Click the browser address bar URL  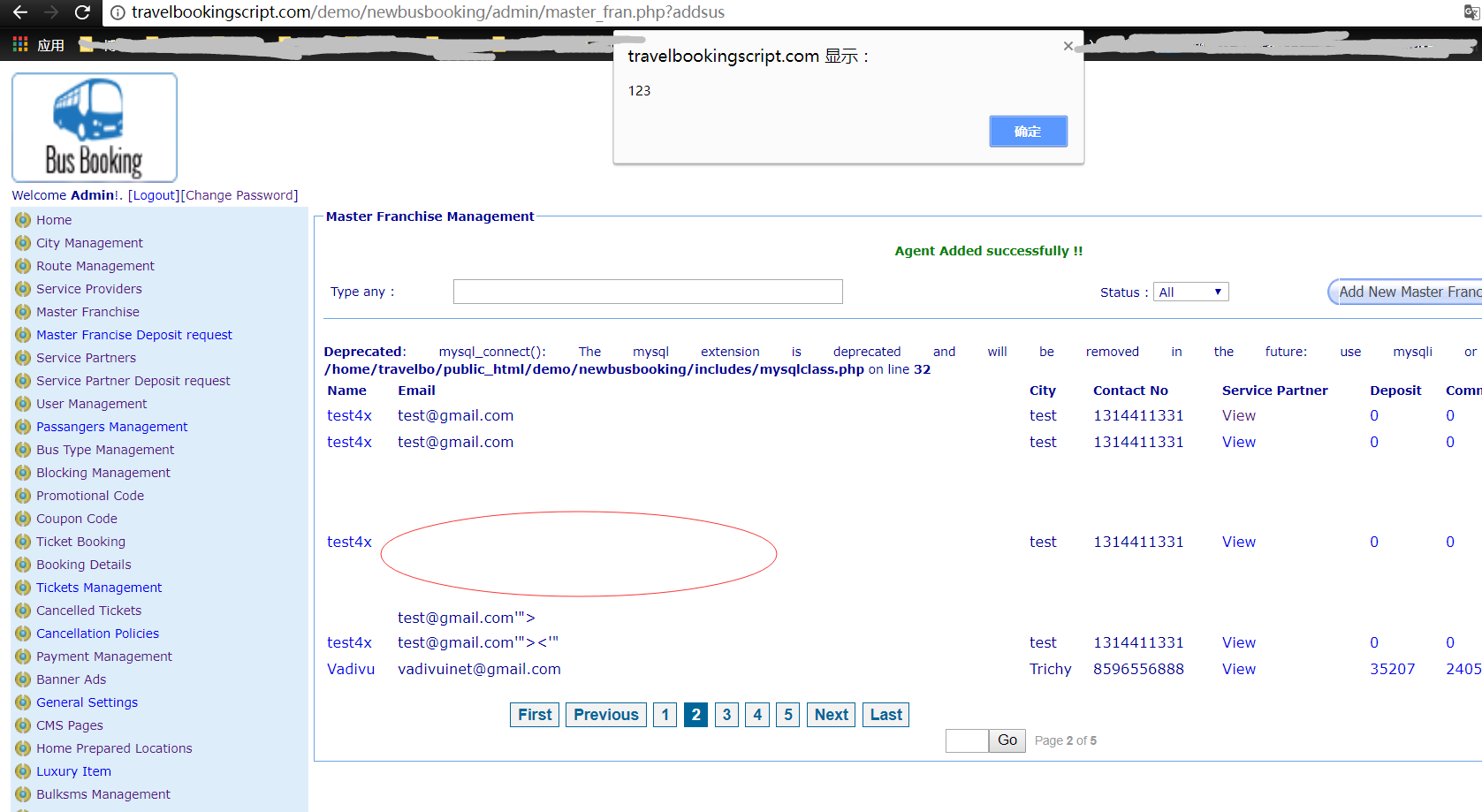tap(429, 12)
